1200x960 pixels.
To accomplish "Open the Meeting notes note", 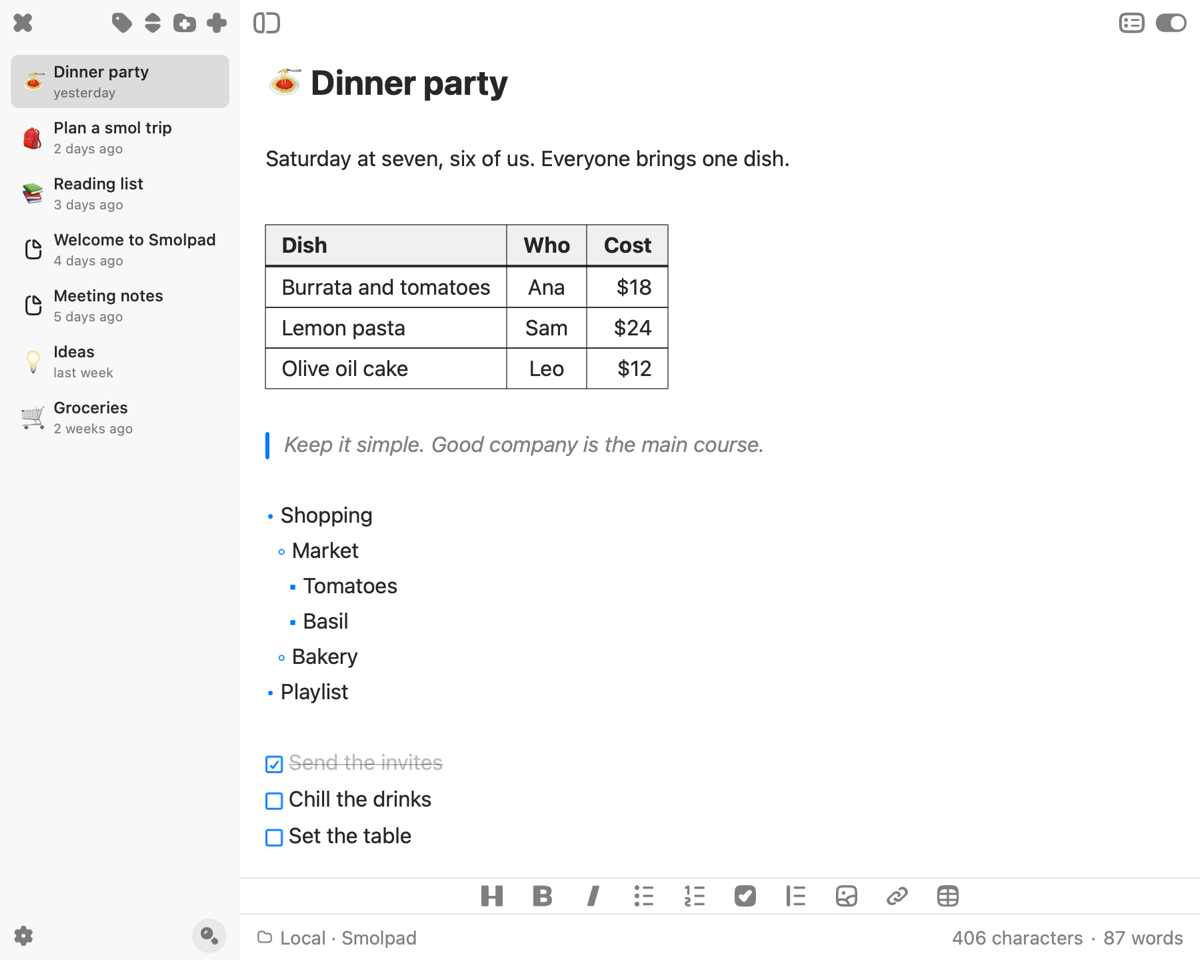I will [120, 305].
